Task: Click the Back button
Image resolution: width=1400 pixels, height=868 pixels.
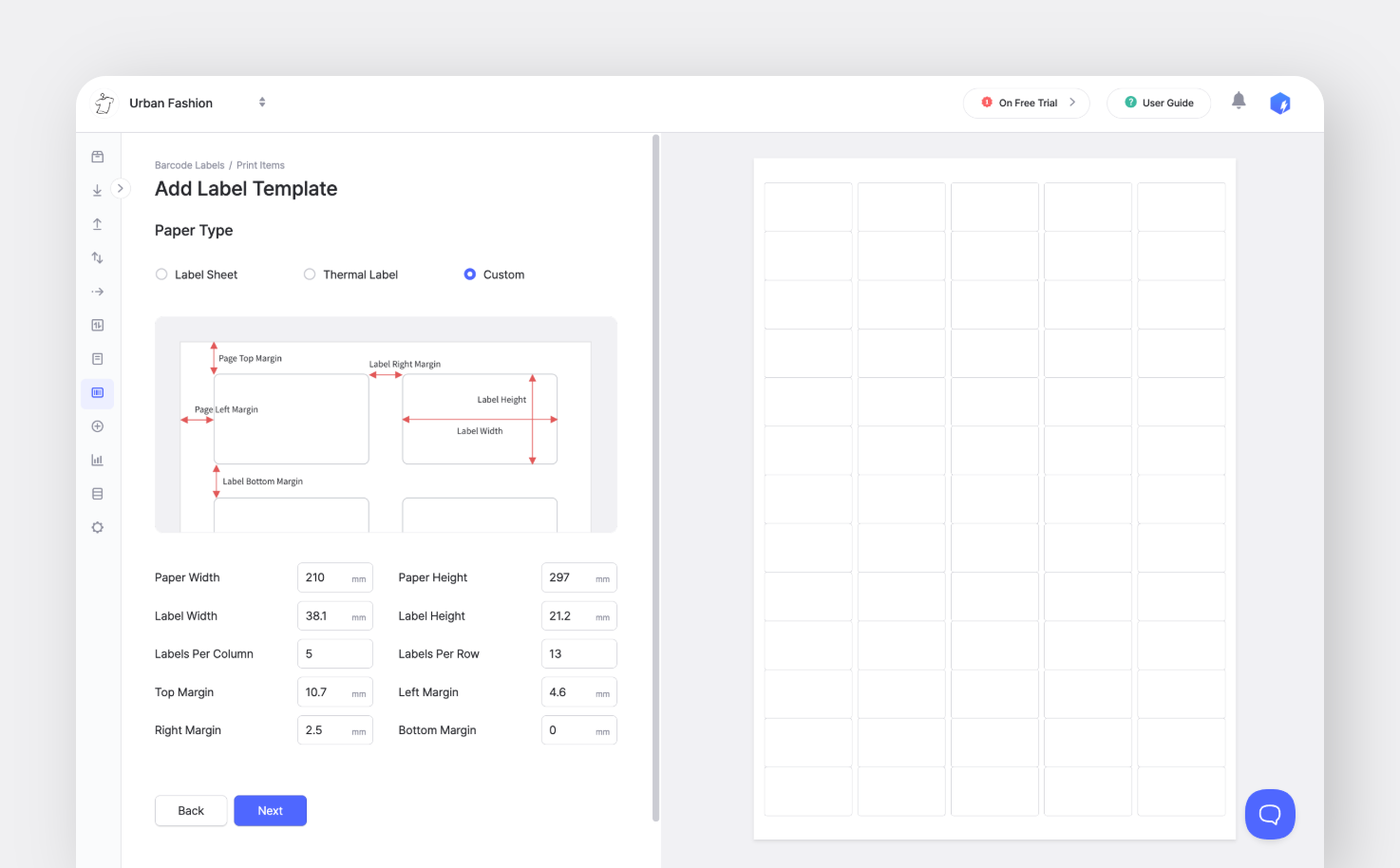Action: click(190, 810)
